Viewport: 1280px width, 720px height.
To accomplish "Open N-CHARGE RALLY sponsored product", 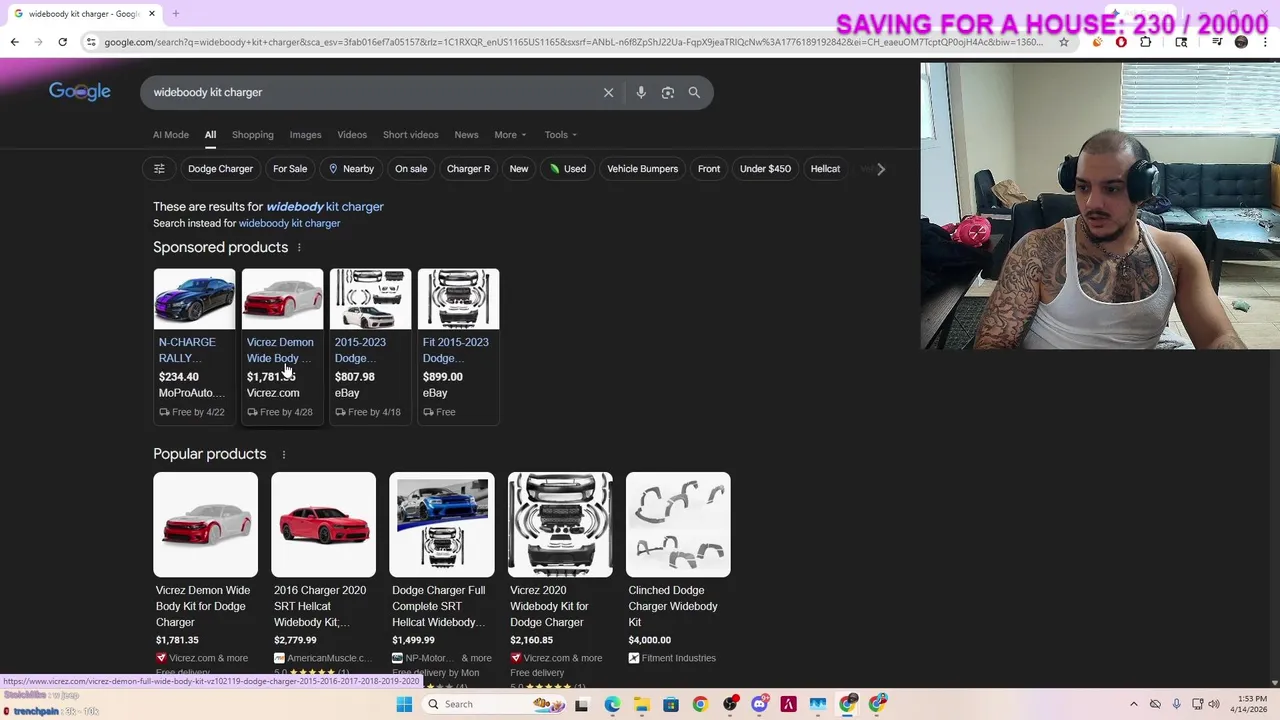I will [x=194, y=346].
